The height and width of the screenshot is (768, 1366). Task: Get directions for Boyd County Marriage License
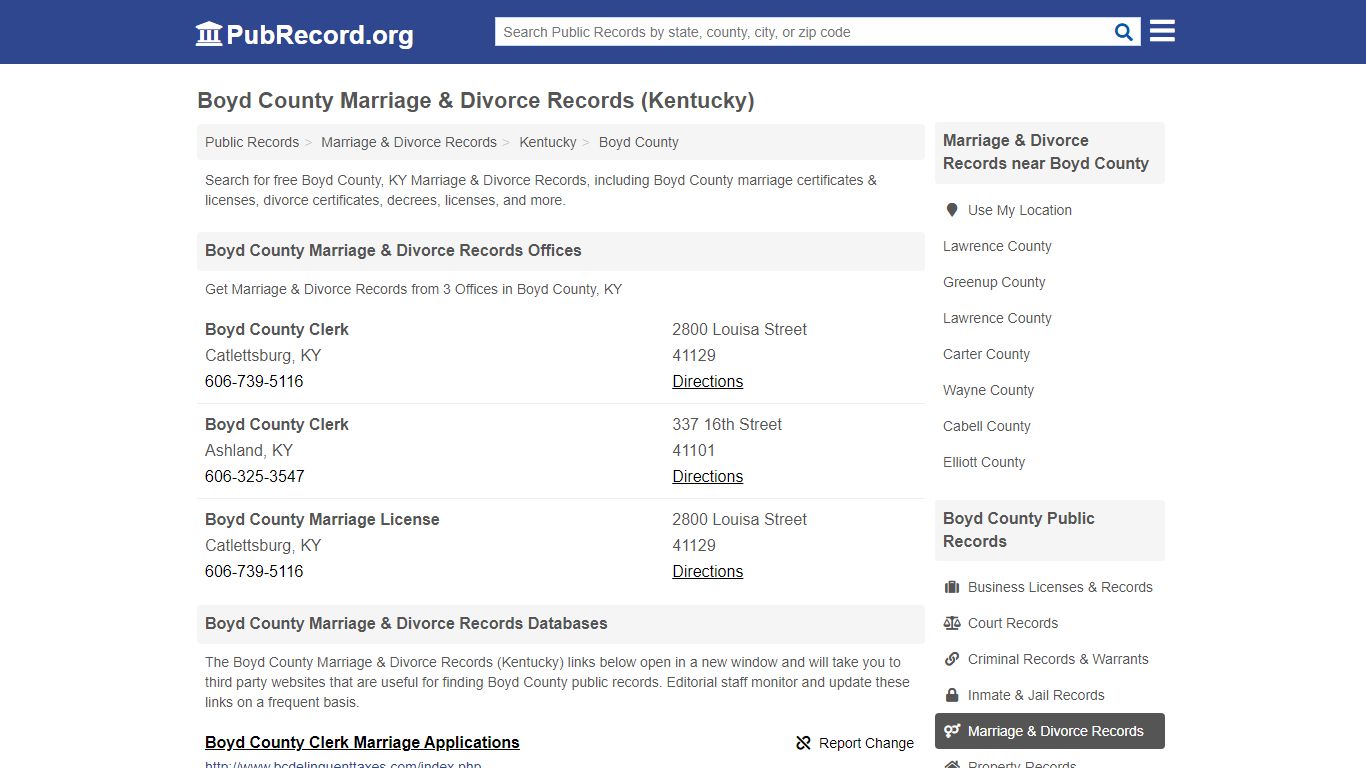708,571
